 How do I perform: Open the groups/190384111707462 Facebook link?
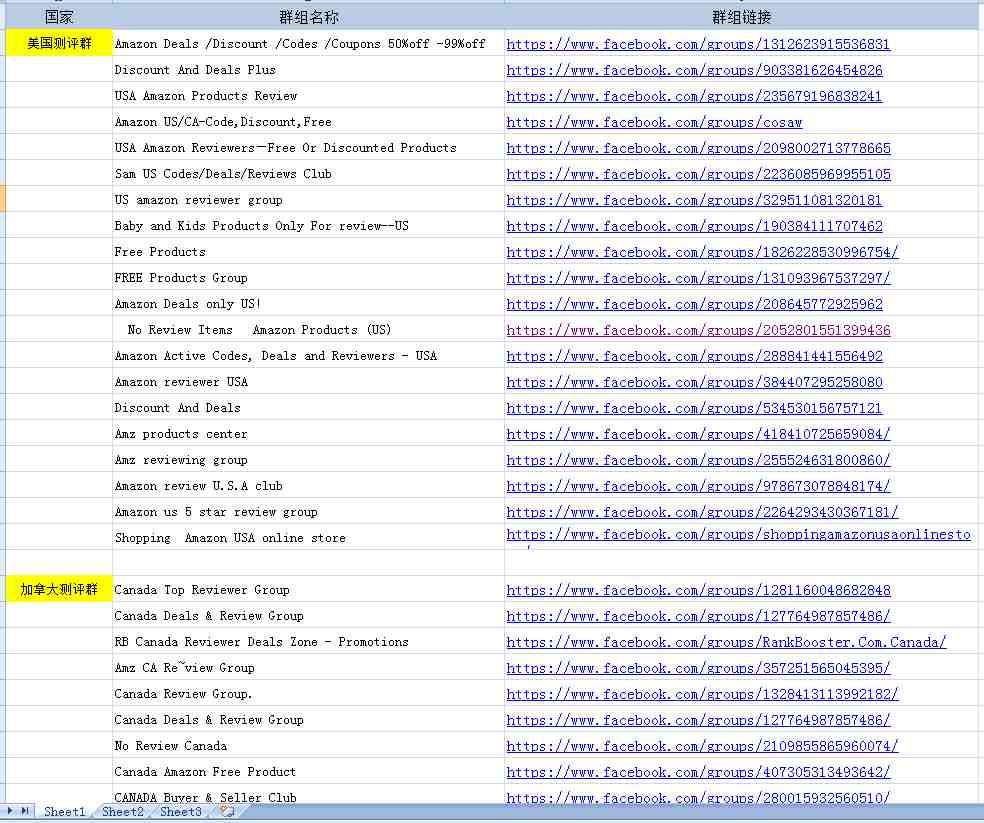click(x=694, y=226)
